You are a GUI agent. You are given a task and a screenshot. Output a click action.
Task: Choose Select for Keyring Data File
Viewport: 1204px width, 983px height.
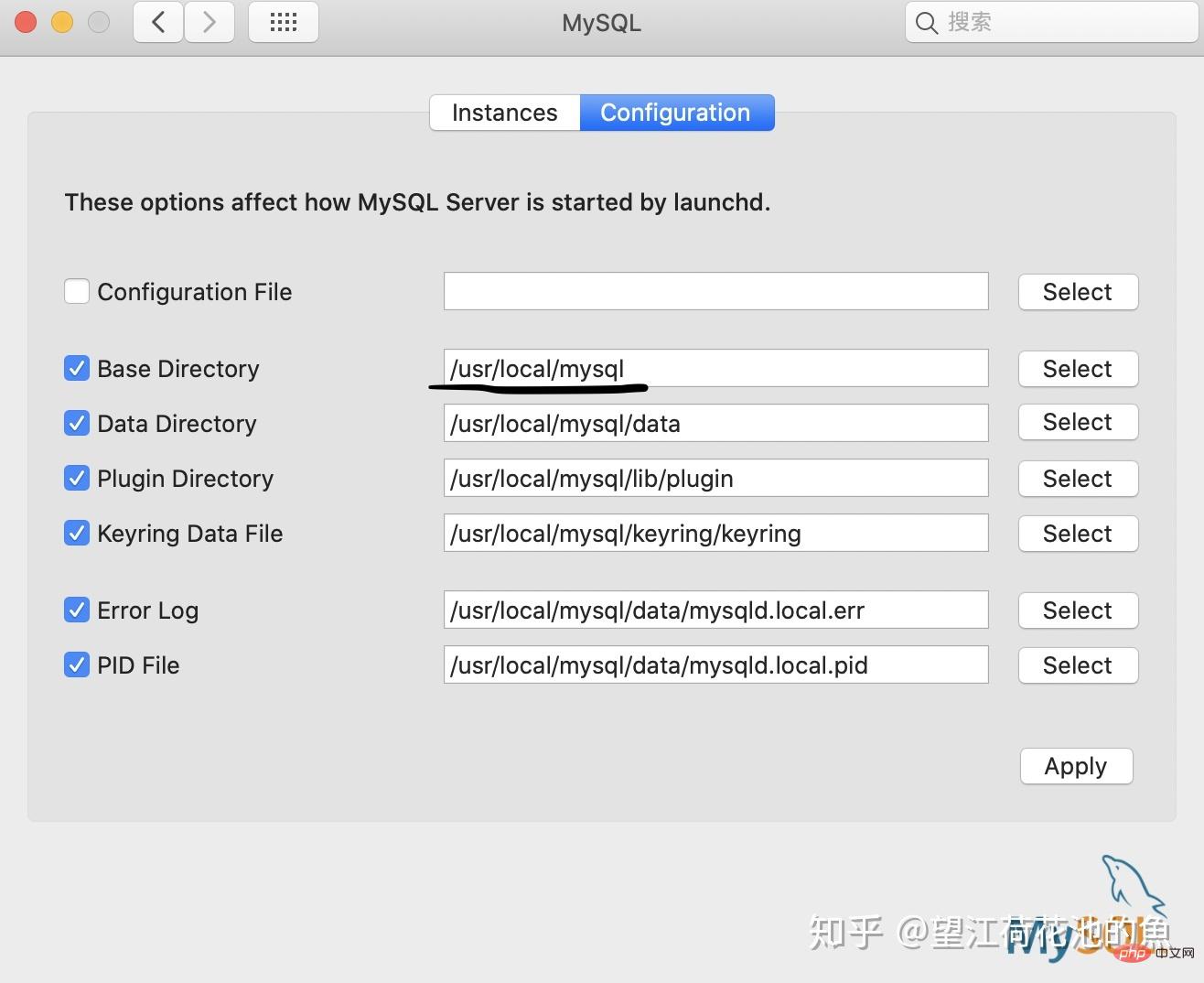tap(1078, 534)
